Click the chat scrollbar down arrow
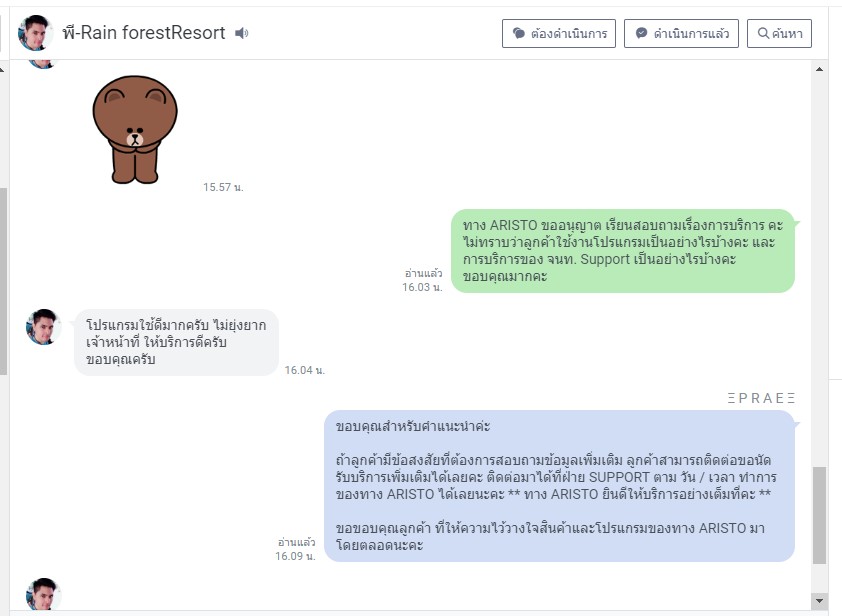The height and width of the screenshot is (616, 842). [819, 601]
